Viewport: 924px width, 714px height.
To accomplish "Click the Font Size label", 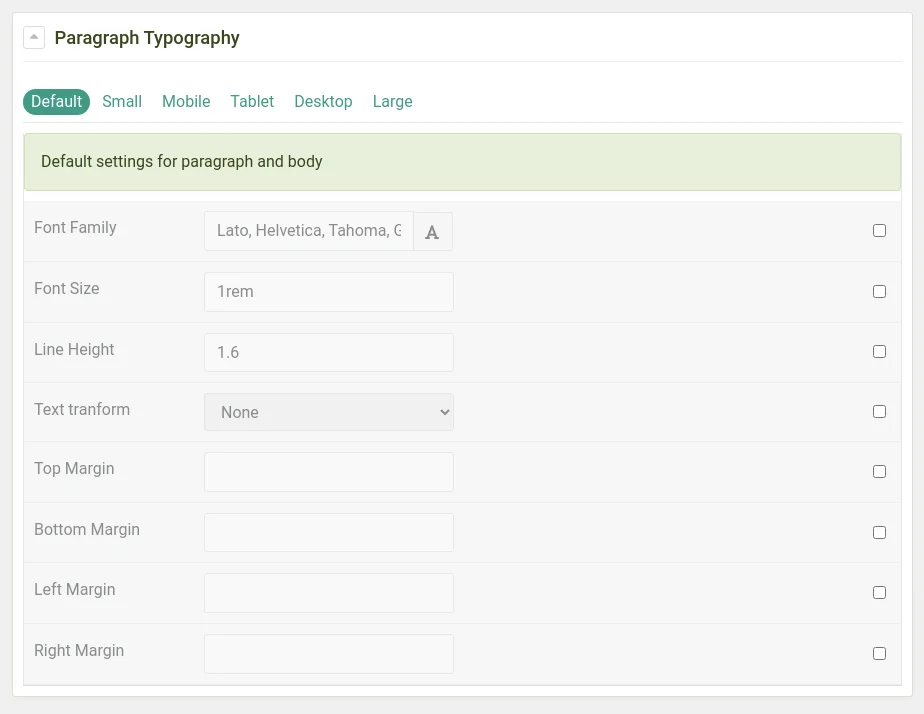I will [67, 289].
